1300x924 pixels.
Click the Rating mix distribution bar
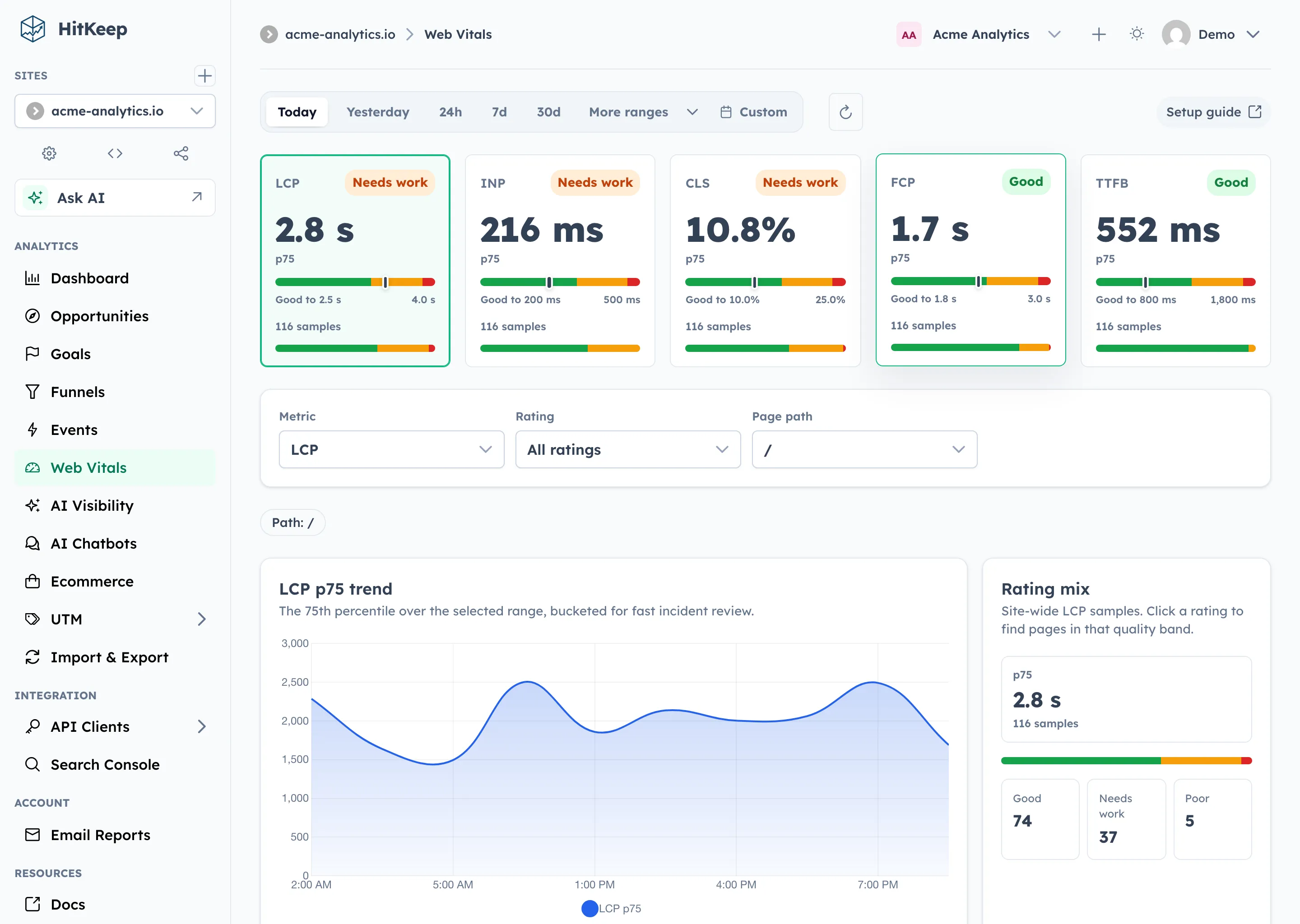[x=1126, y=761]
